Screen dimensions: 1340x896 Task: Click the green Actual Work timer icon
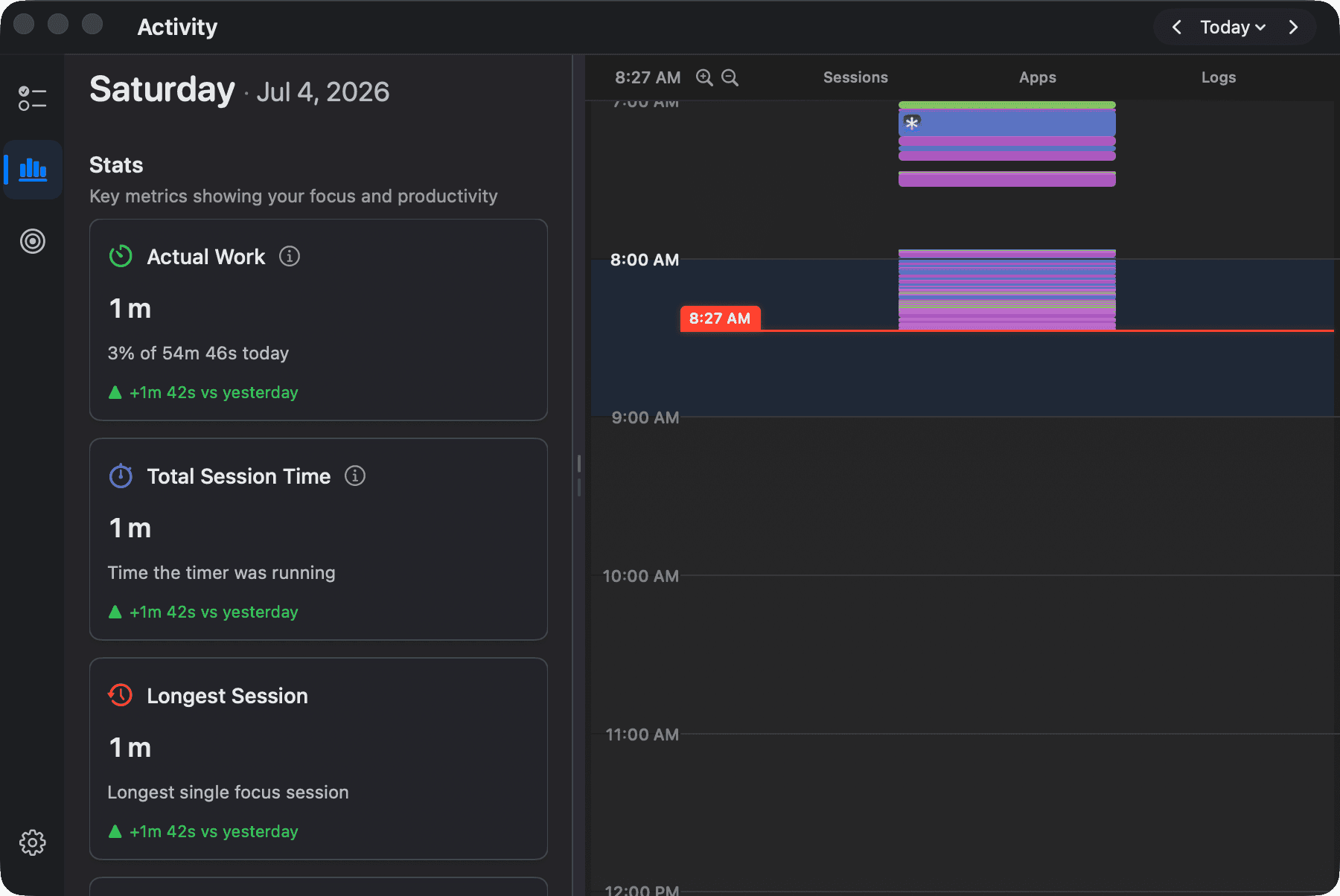[x=121, y=257]
